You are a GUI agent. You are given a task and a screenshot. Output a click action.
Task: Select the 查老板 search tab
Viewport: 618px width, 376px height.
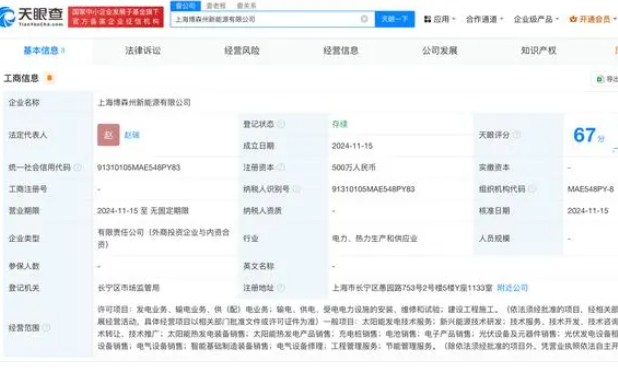216,6
